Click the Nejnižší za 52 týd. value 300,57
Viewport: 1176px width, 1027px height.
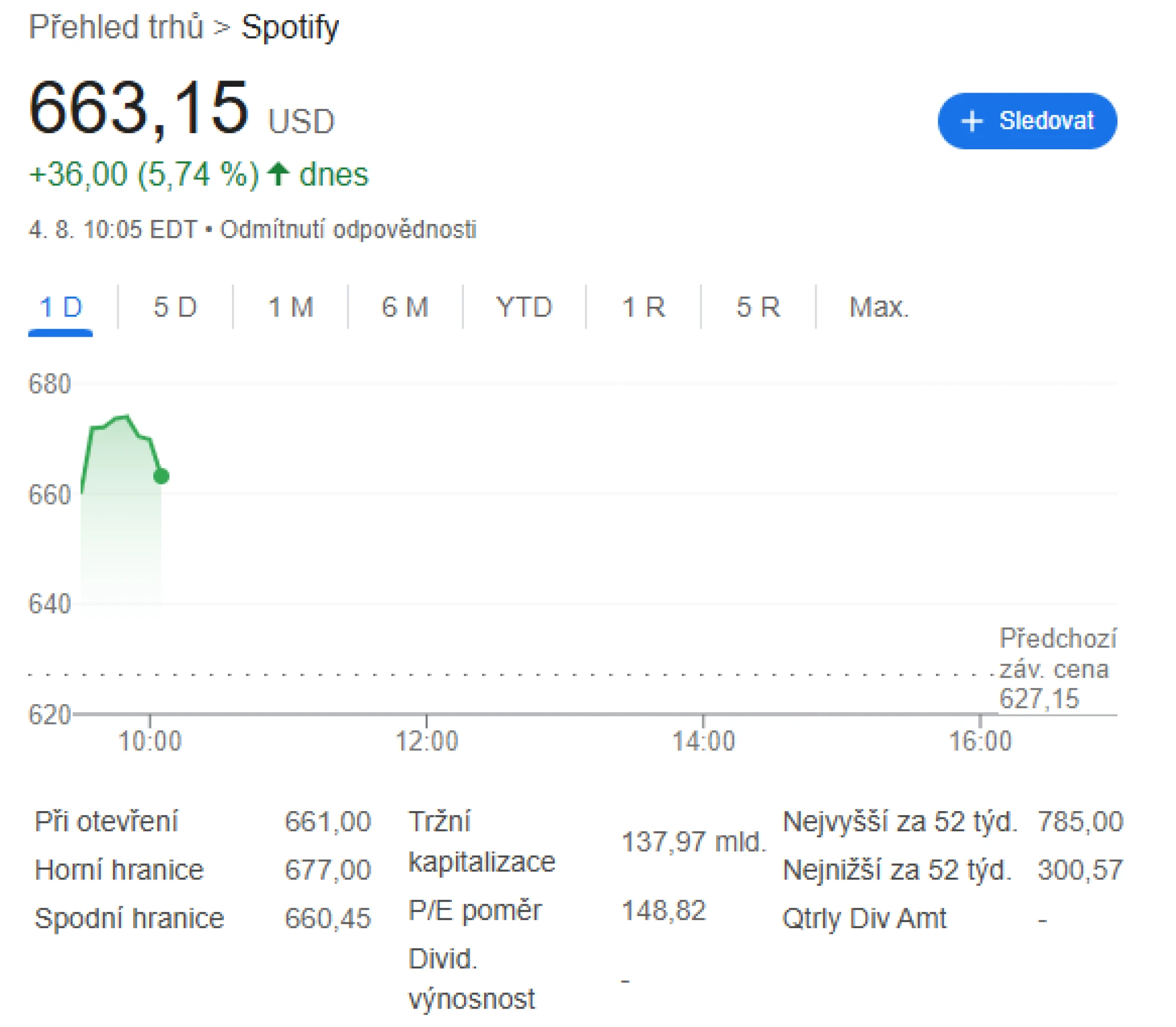point(1080,870)
